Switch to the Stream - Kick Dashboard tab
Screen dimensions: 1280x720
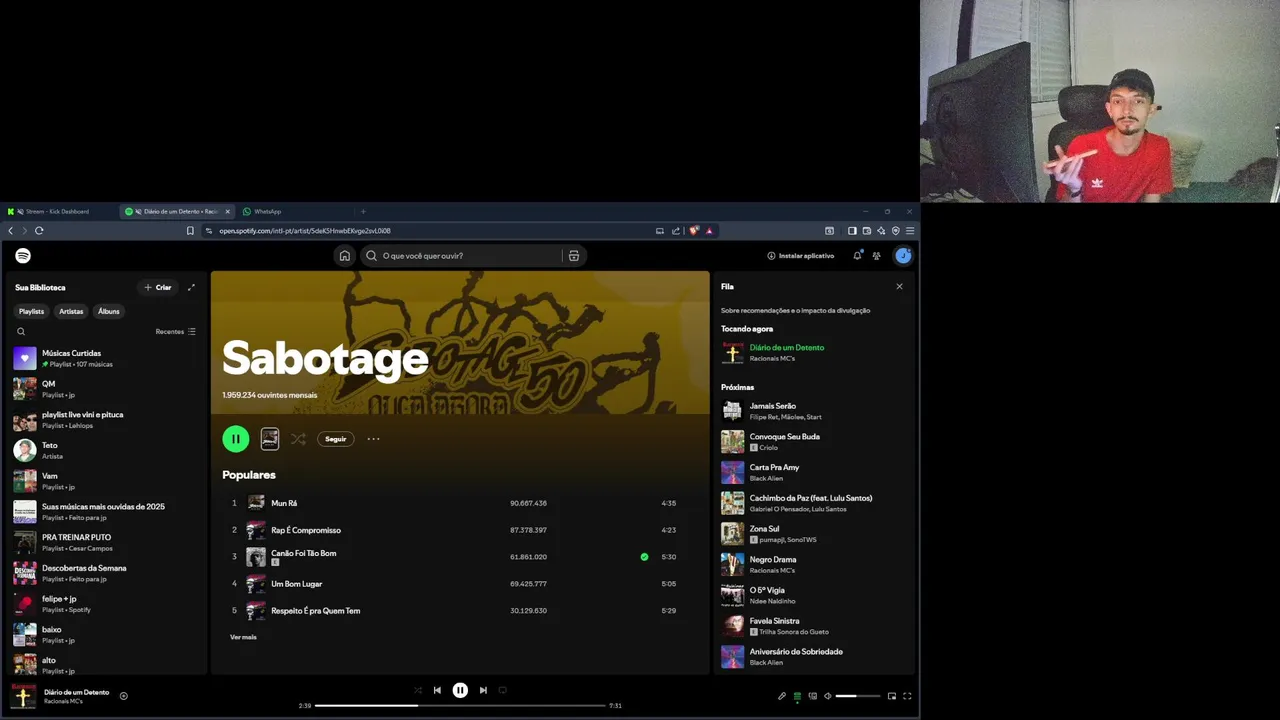click(x=58, y=212)
